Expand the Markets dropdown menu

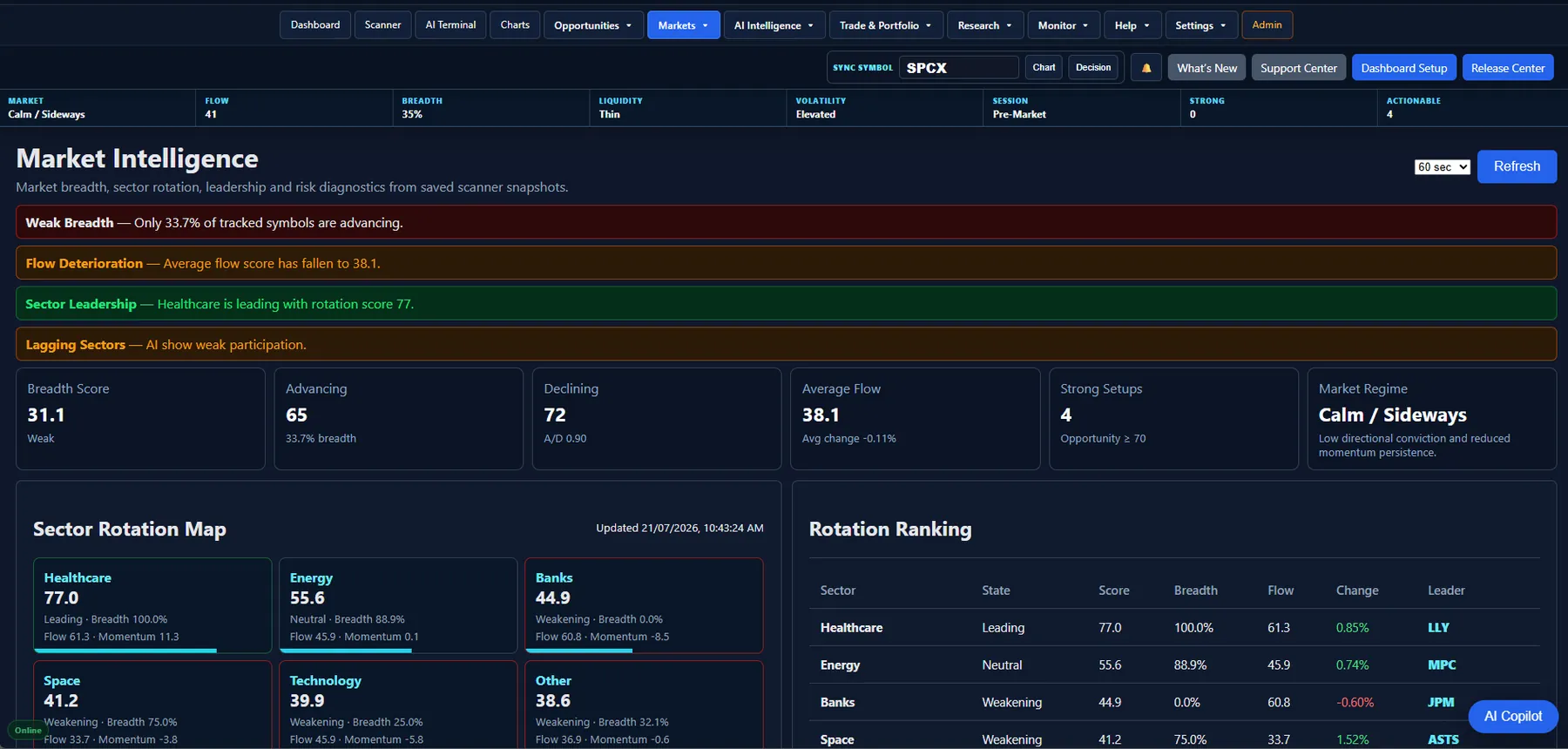coord(683,25)
